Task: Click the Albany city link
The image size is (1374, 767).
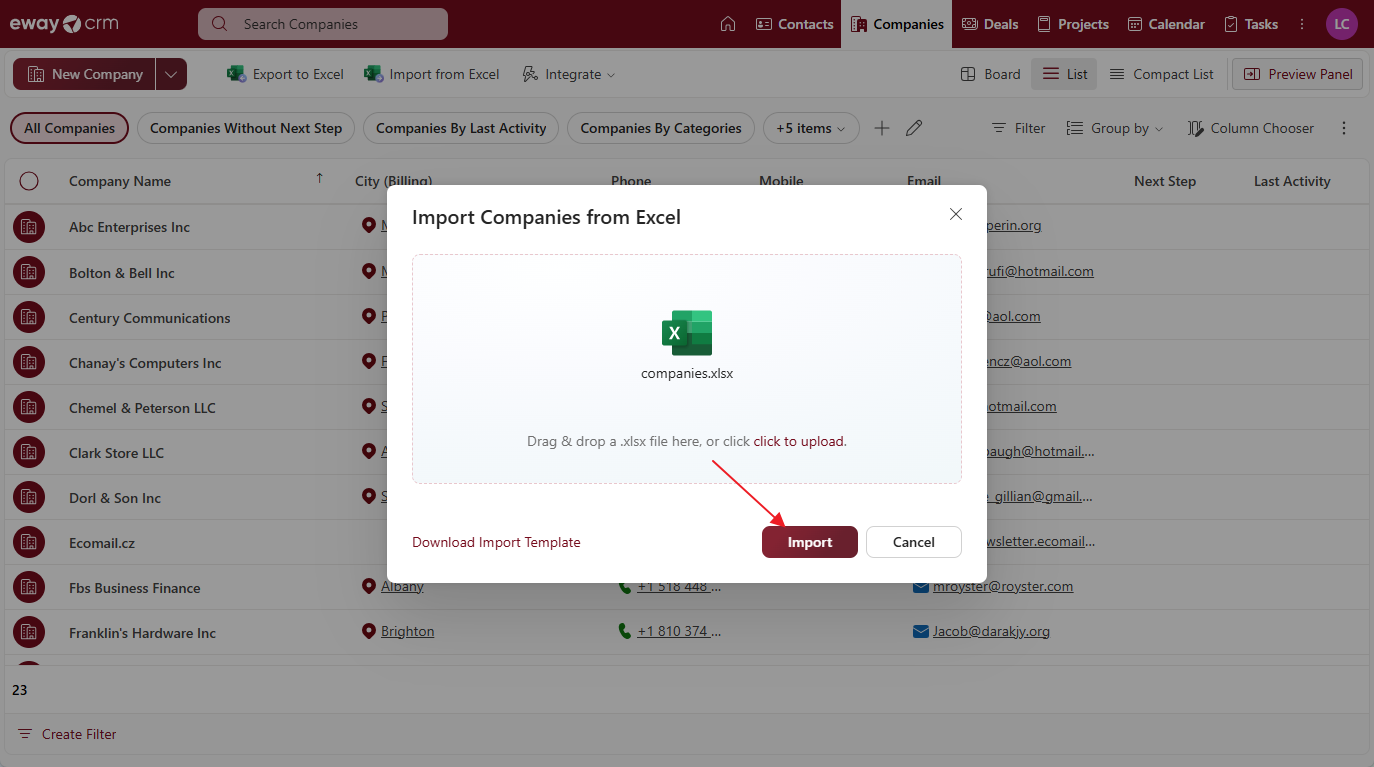Action: point(402,587)
